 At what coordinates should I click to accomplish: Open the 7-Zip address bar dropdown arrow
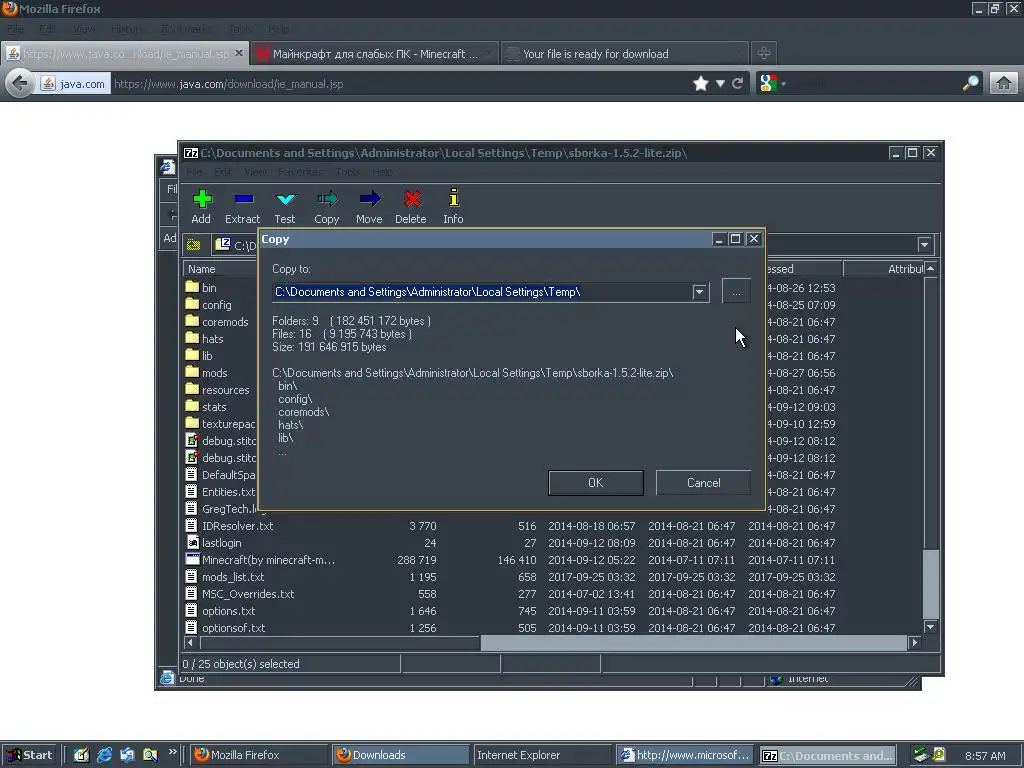[x=923, y=245]
